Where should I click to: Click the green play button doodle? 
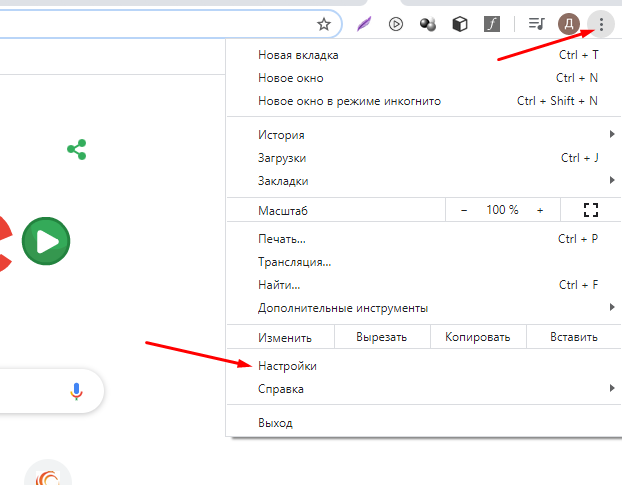coord(46,241)
